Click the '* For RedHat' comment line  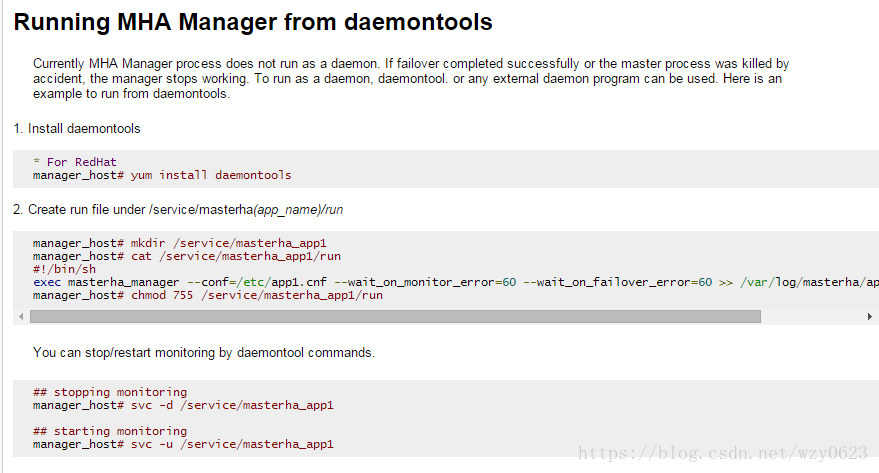click(x=75, y=162)
